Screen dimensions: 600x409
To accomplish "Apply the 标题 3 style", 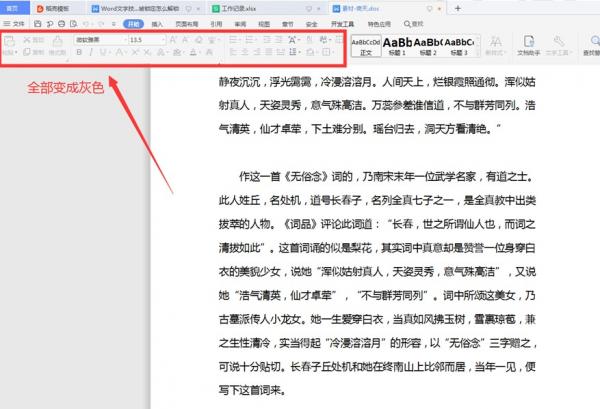I will pyautogui.click(x=459, y=46).
